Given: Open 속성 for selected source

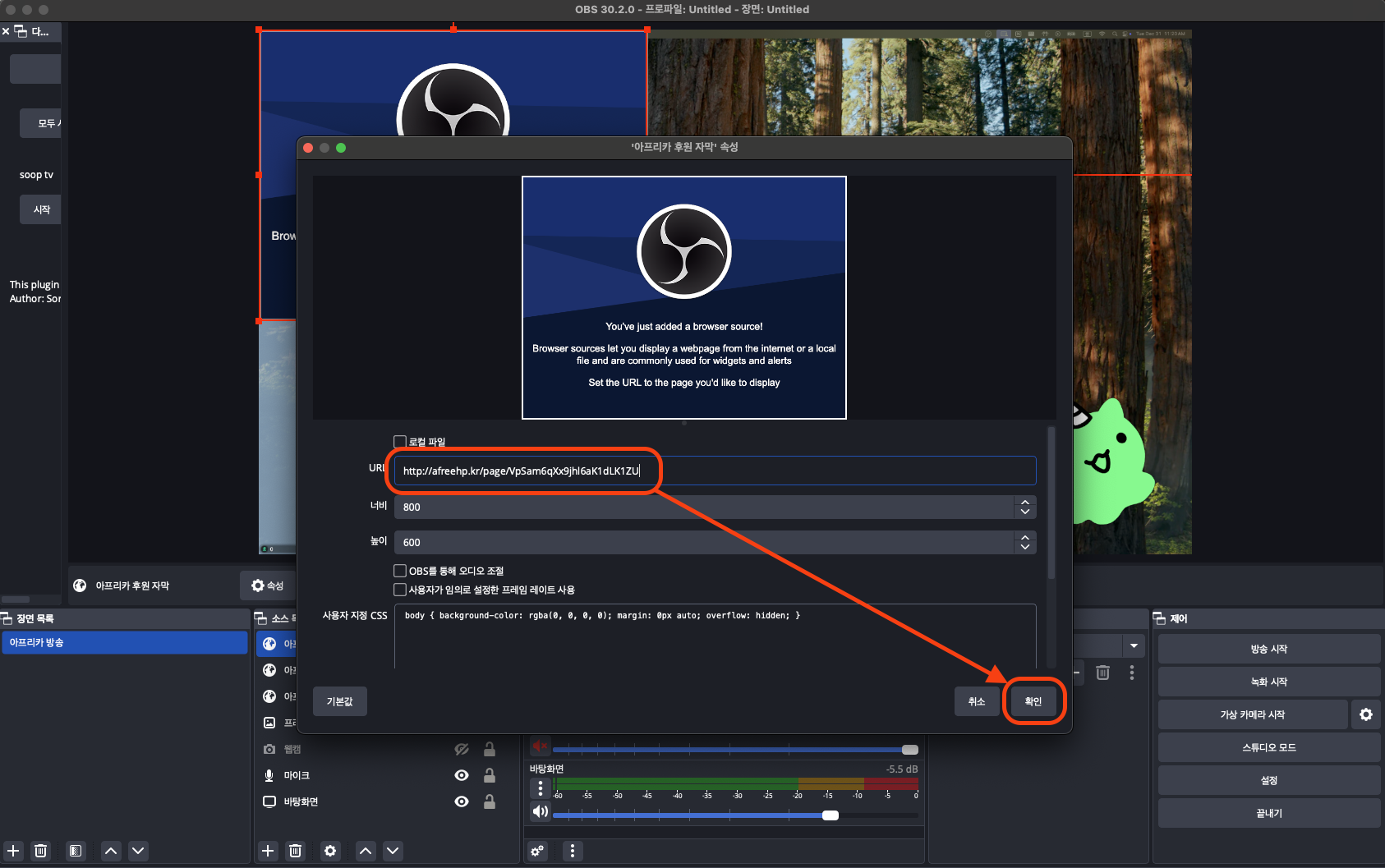Looking at the screenshot, I should (x=268, y=586).
